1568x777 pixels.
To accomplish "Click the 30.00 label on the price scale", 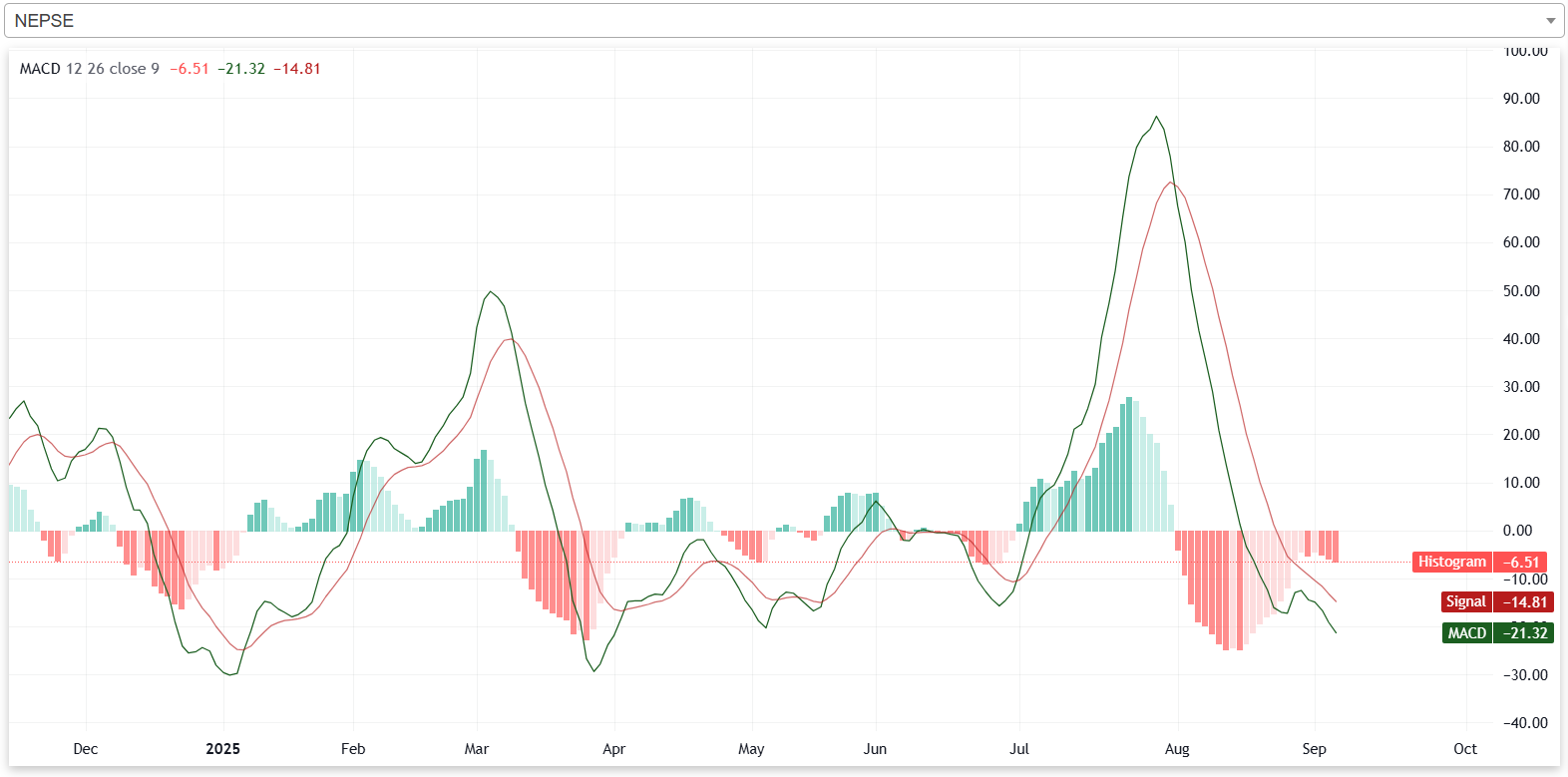I will 1522,387.
